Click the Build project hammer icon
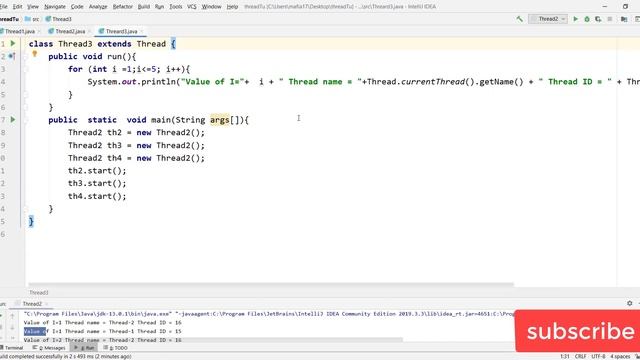This screenshot has width=640, height=360. point(520,19)
